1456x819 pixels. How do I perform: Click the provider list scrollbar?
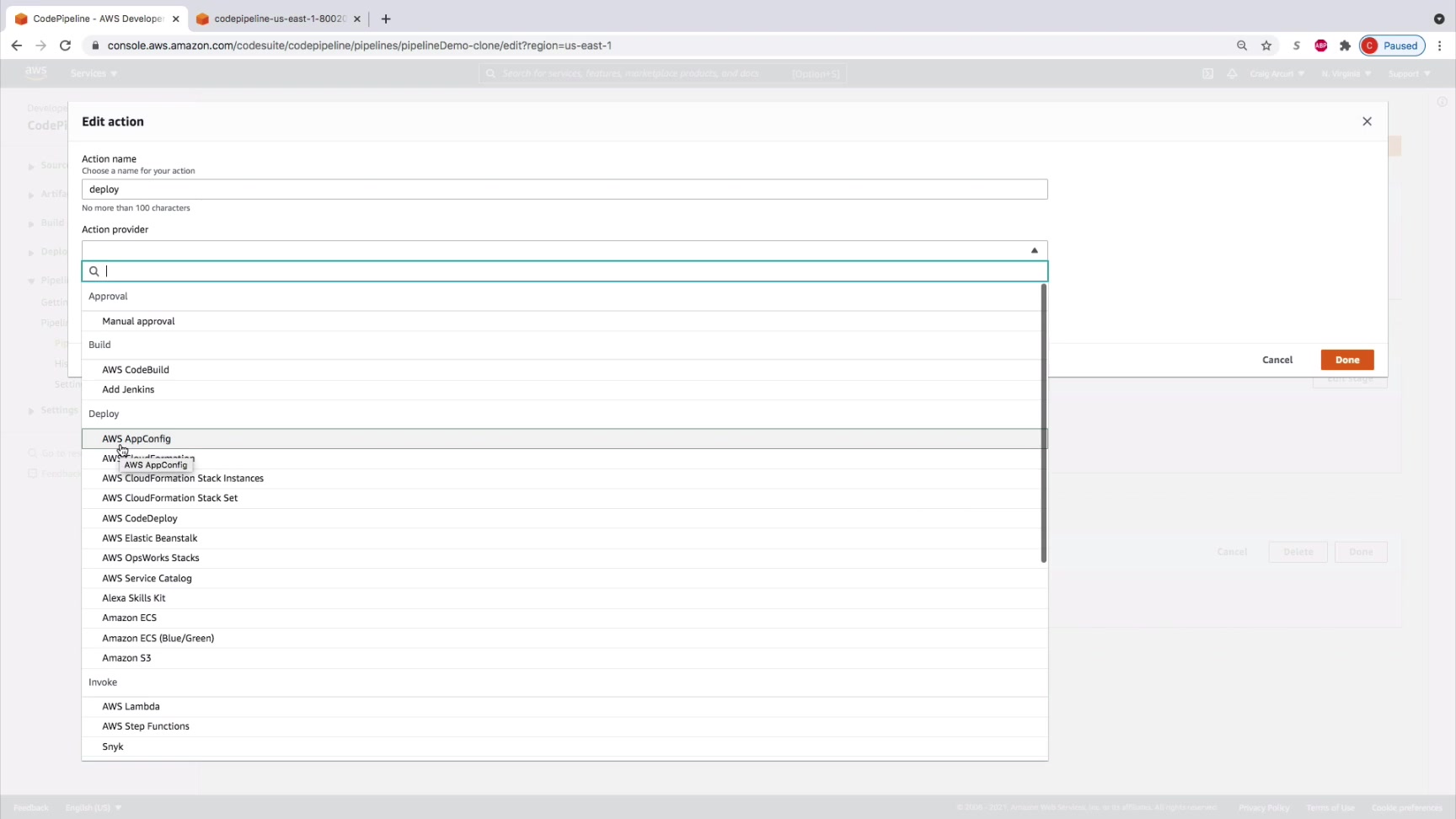(1043, 424)
